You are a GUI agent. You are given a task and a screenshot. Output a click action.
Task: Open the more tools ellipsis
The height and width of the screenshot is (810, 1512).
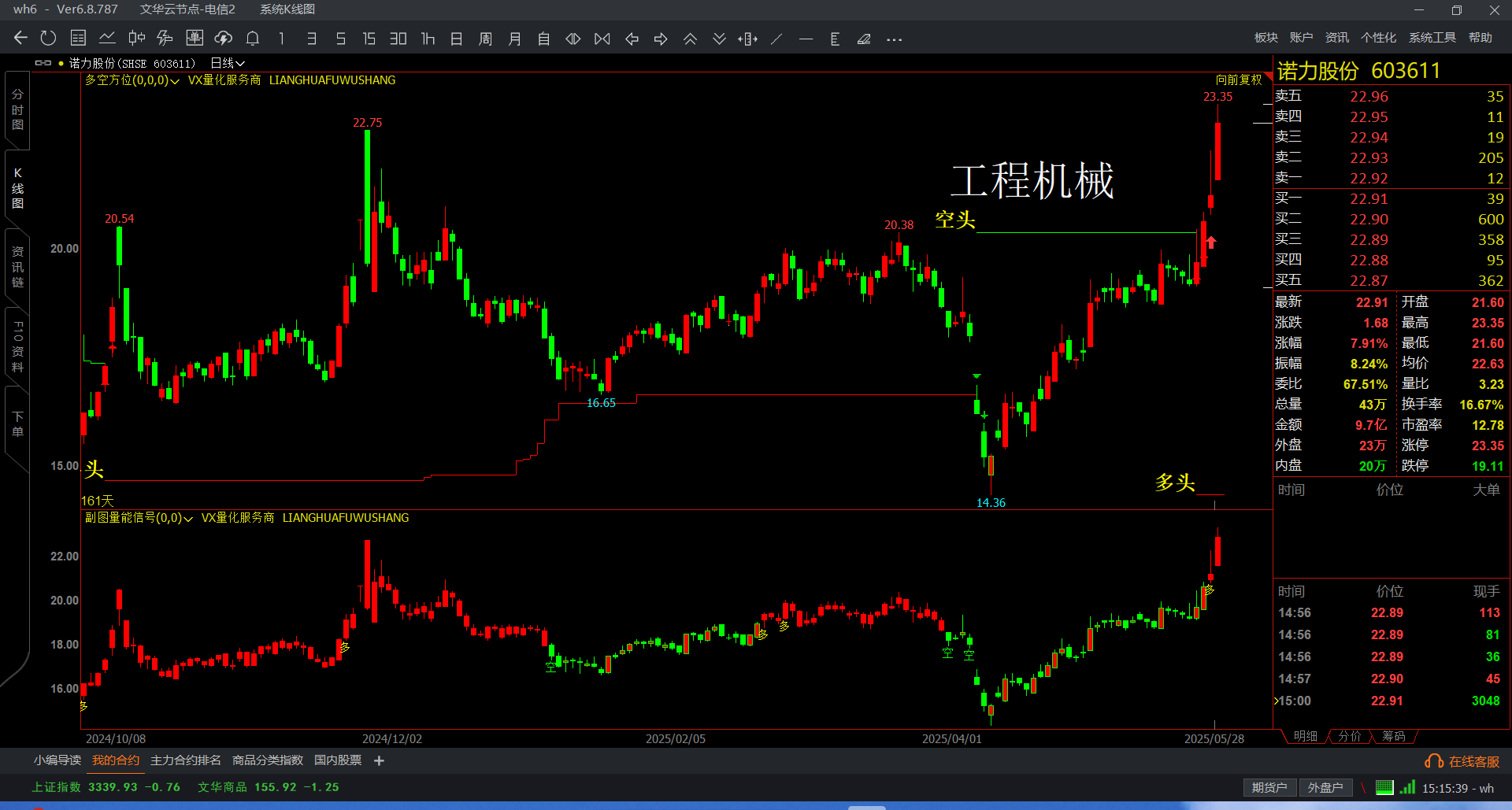pos(894,39)
